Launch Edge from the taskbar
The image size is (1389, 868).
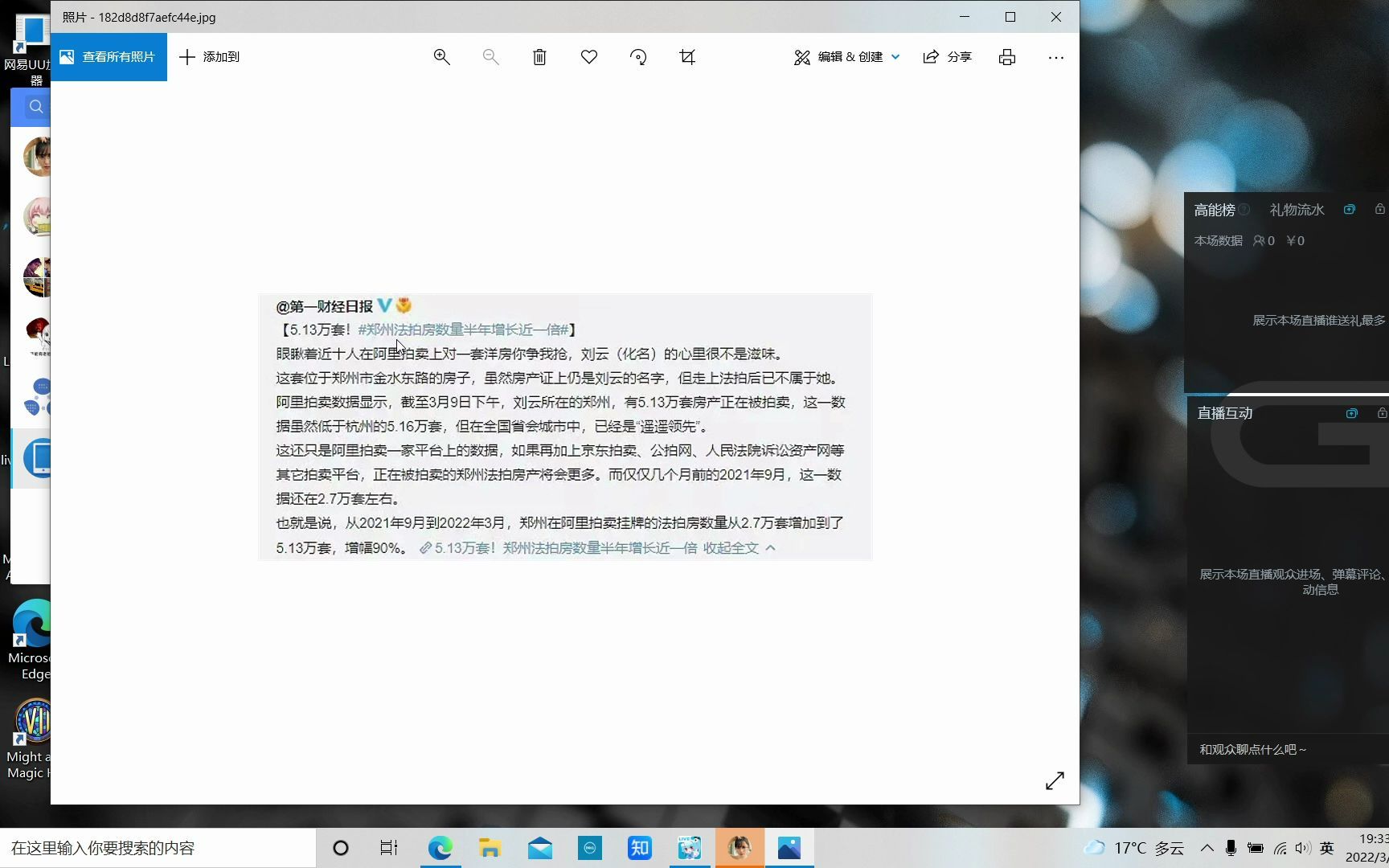pyautogui.click(x=440, y=848)
